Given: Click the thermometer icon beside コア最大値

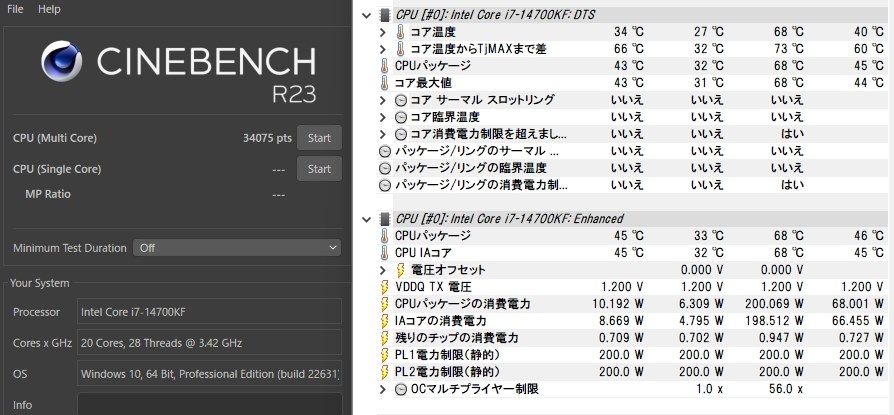Looking at the screenshot, I should click(x=384, y=83).
